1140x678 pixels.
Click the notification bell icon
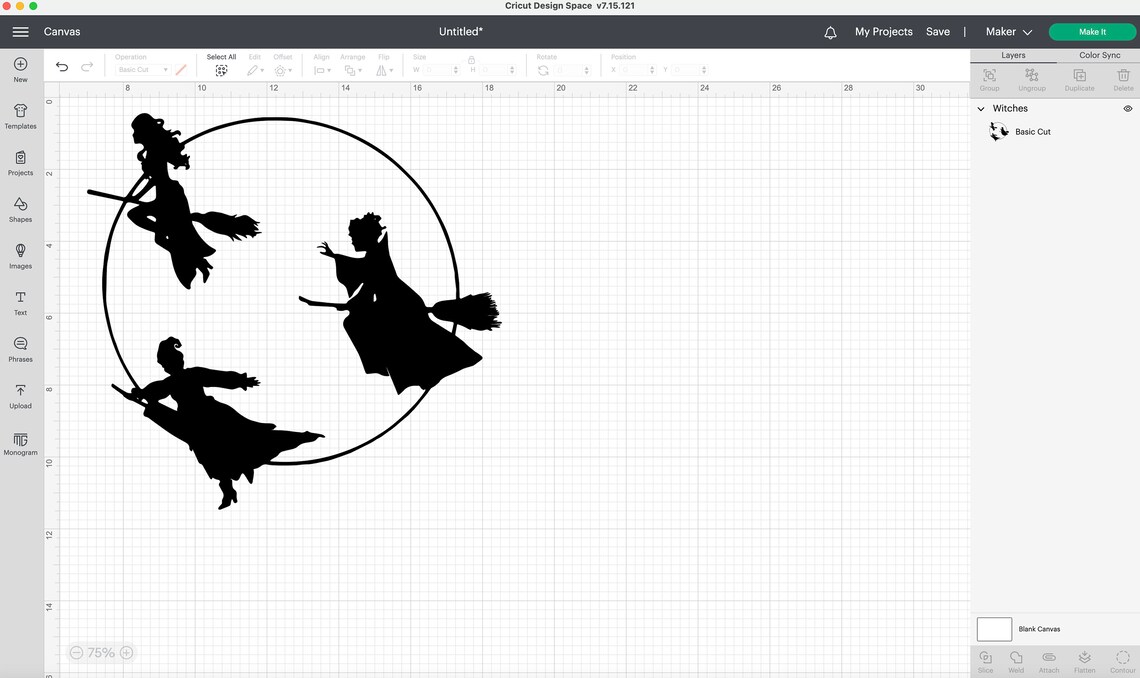(x=830, y=32)
